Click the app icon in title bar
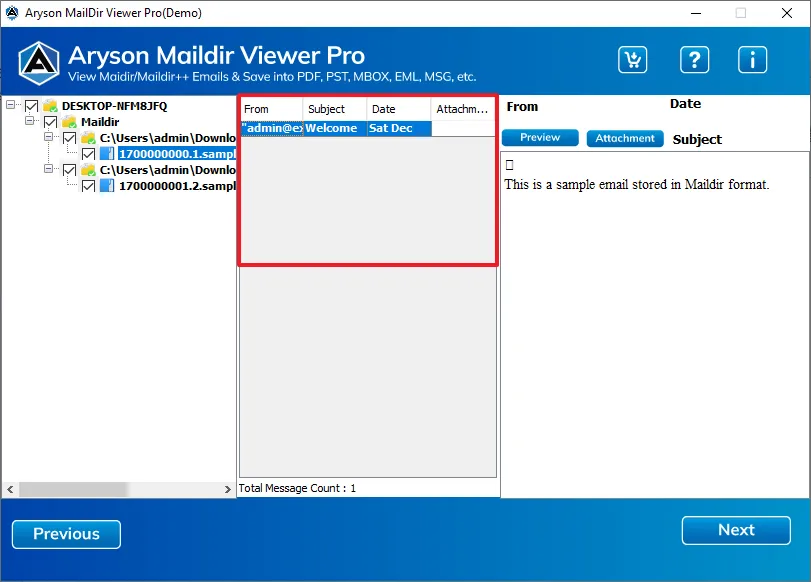 [x=12, y=13]
